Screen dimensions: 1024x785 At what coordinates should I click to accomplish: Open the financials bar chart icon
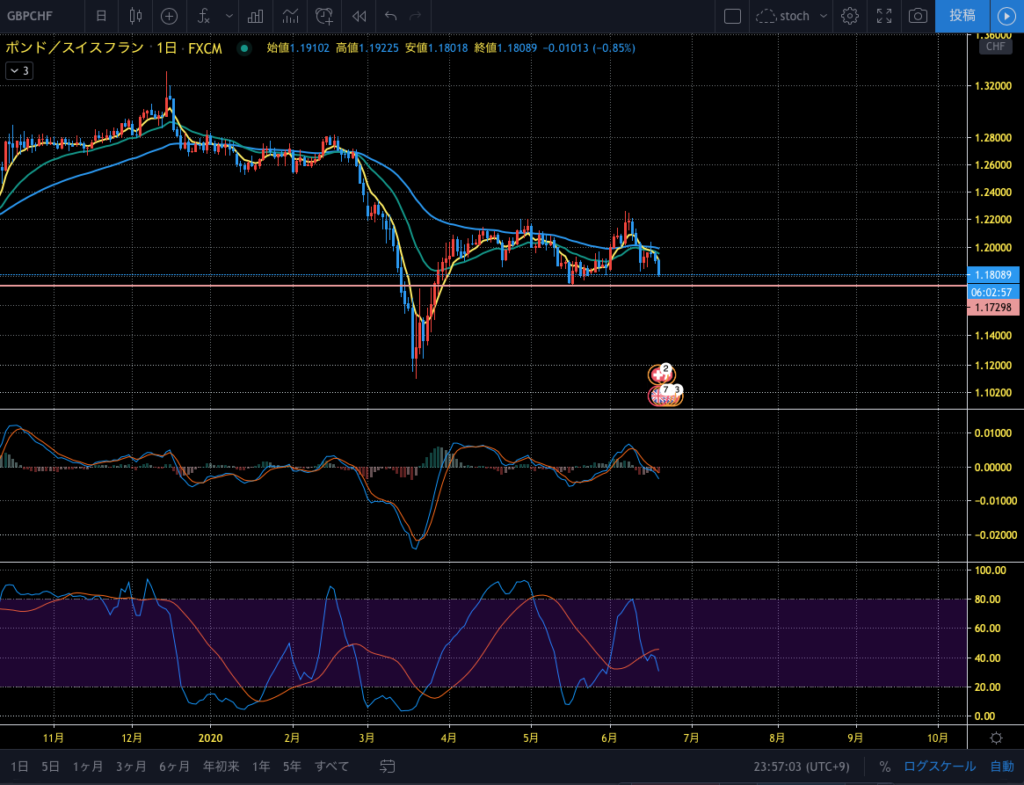pyautogui.click(x=255, y=16)
